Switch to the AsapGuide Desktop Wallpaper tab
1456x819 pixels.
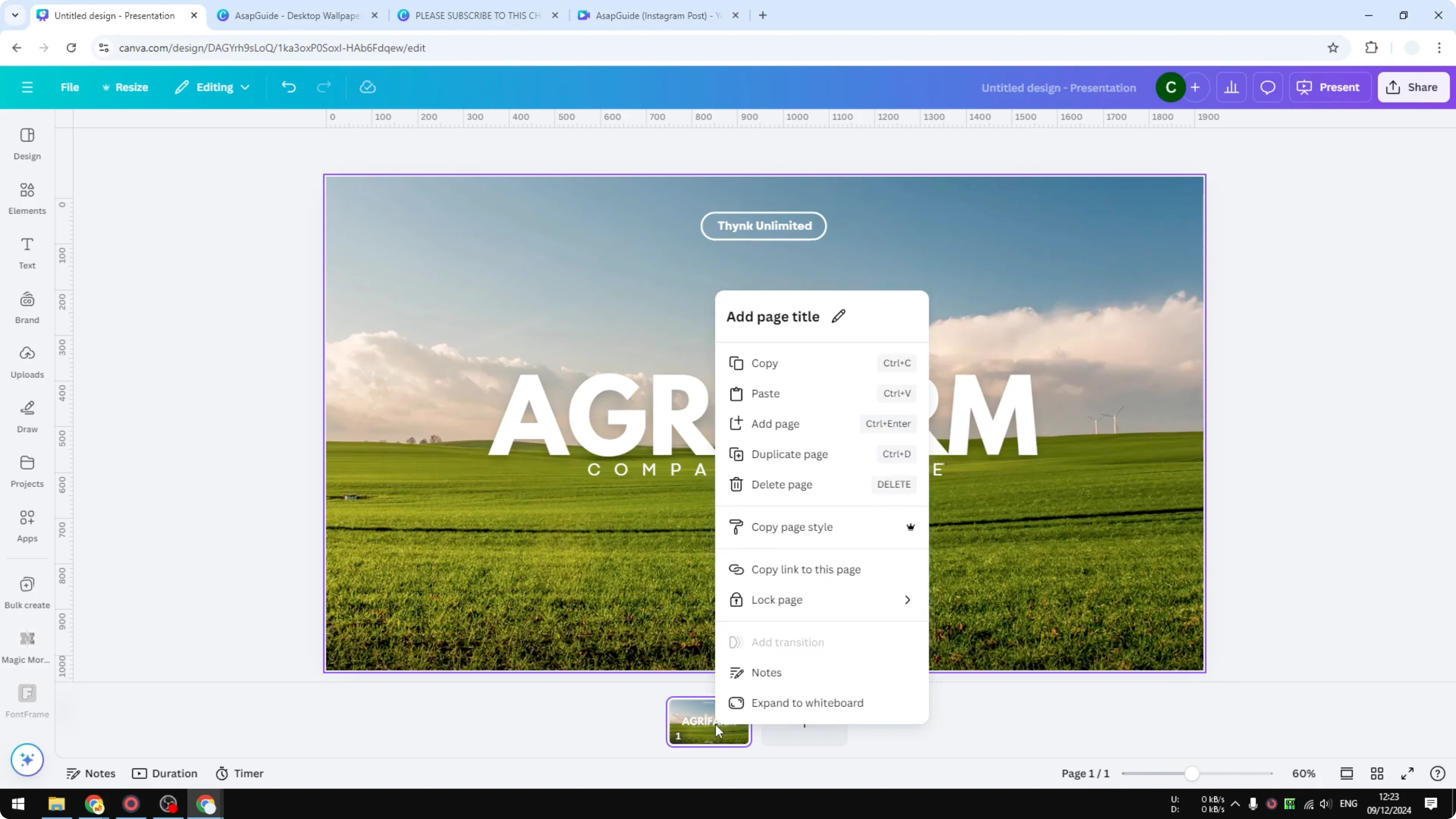point(294,15)
